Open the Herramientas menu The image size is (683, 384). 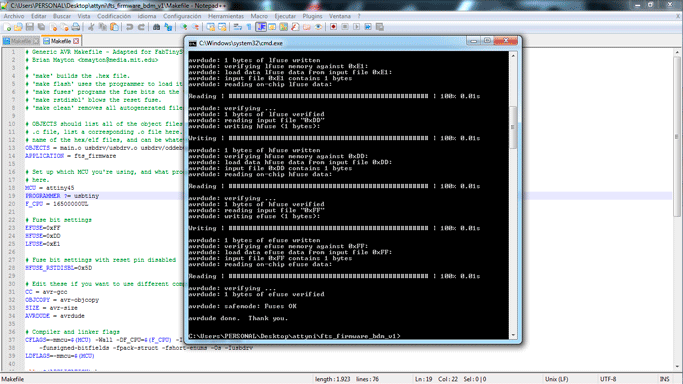click(226, 16)
